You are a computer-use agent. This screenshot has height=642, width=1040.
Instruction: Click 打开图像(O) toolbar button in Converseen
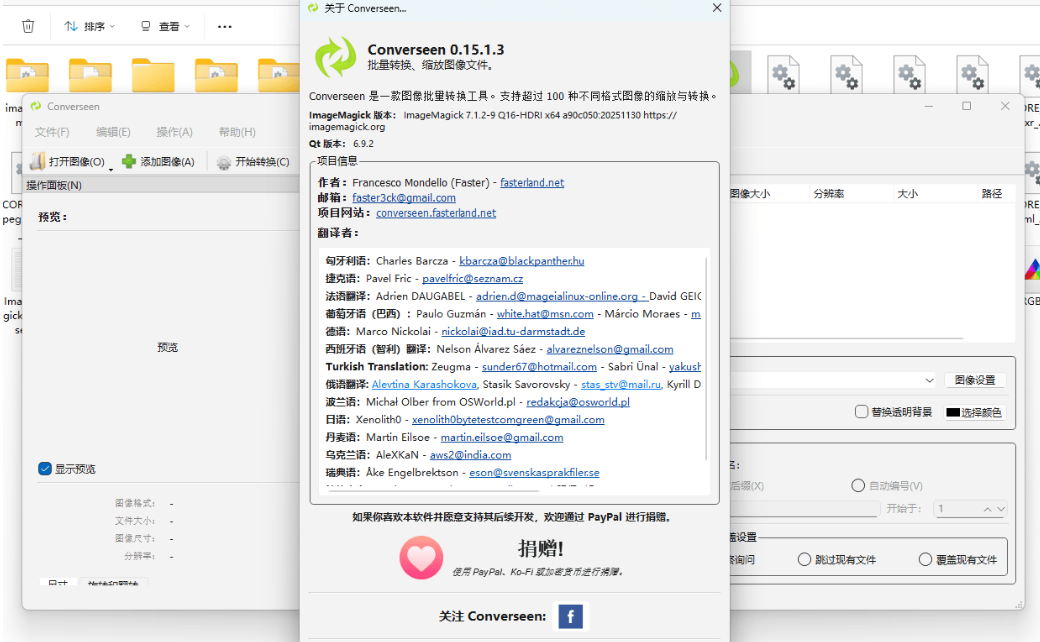click(68, 161)
